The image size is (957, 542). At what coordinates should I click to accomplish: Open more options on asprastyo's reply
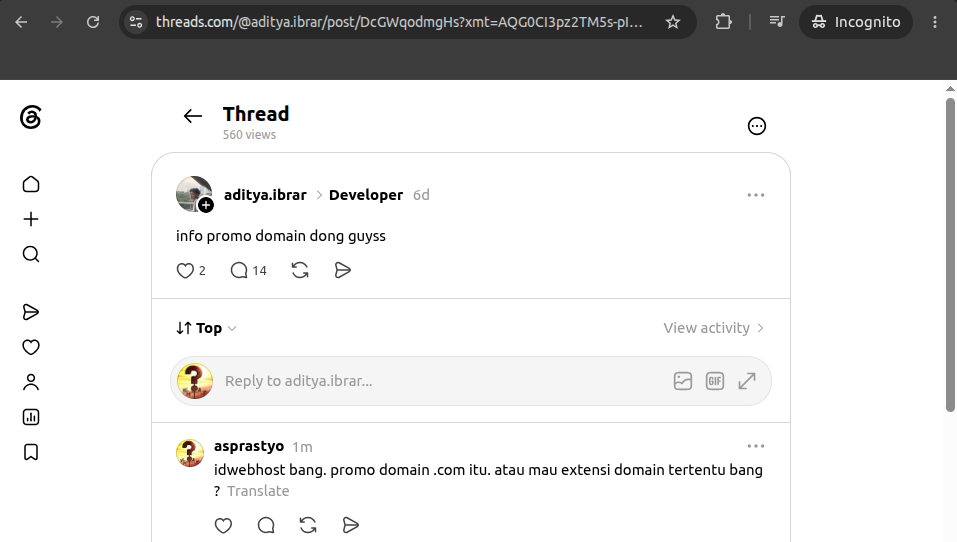coord(756,446)
